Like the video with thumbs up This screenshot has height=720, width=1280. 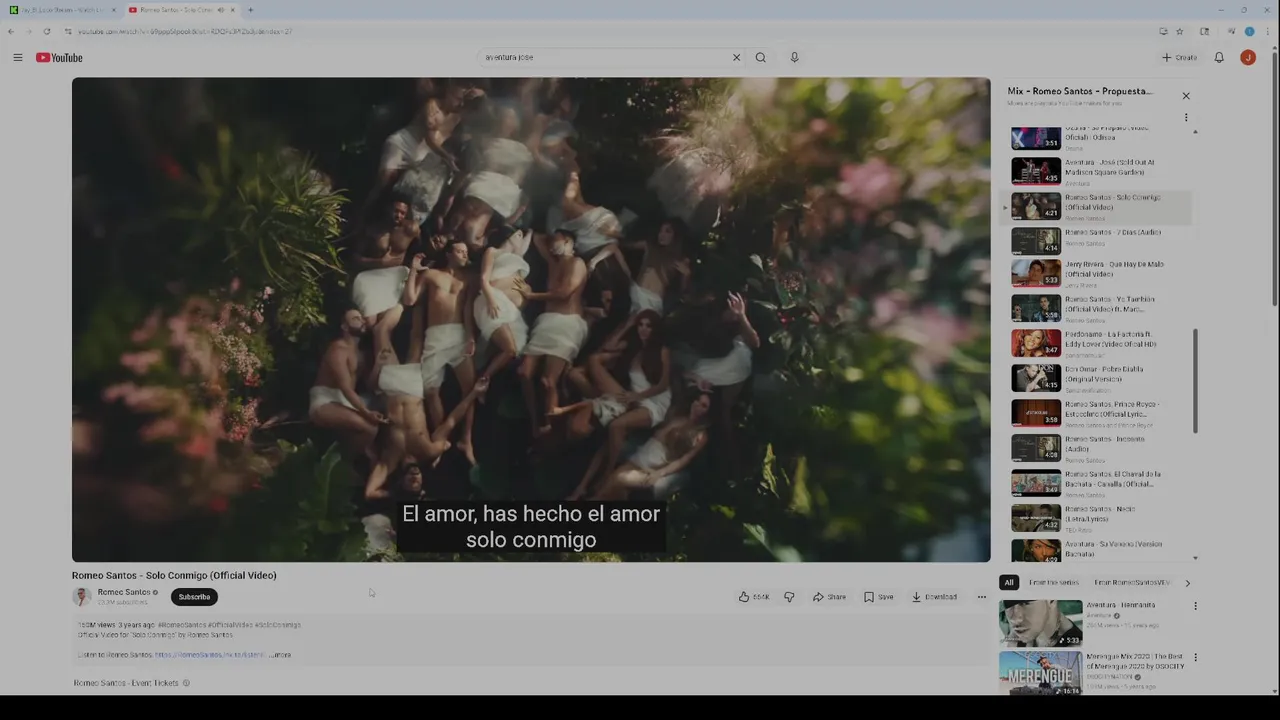[754, 597]
